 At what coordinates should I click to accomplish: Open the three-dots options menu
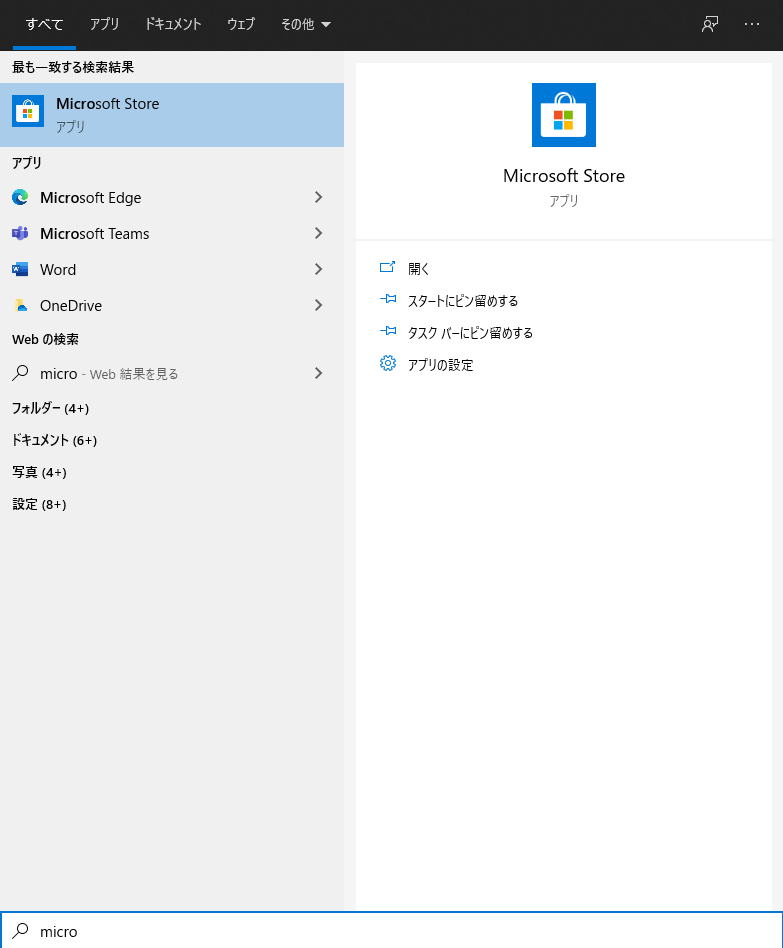pyautogui.click(x=752, y=24)
